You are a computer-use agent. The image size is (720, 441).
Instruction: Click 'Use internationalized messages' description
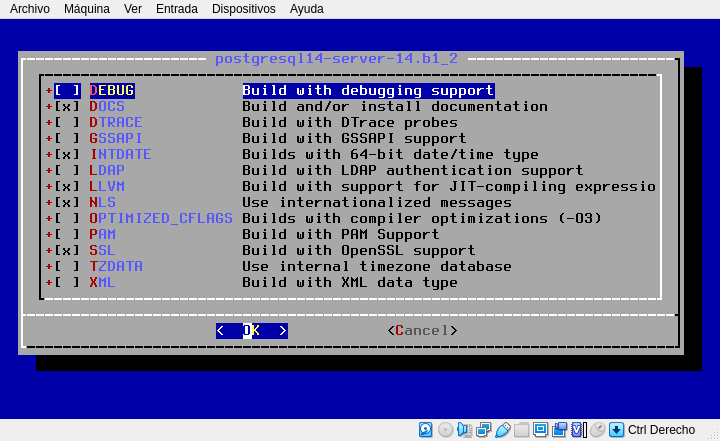click(377, 203)
